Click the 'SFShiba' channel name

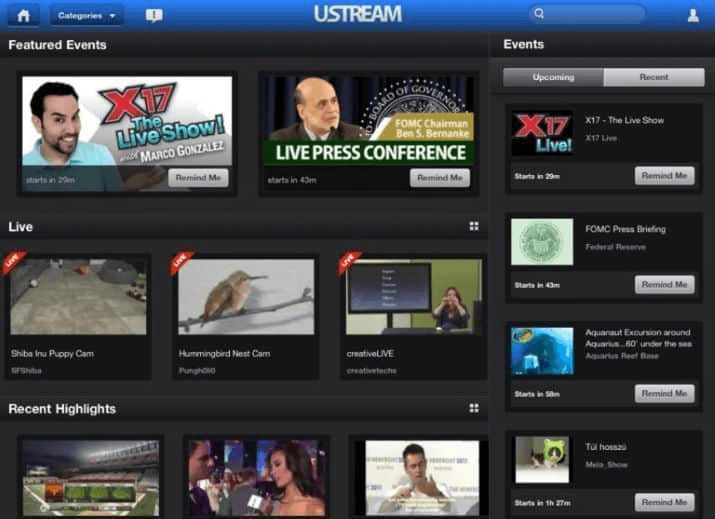[x=26, y=371]
